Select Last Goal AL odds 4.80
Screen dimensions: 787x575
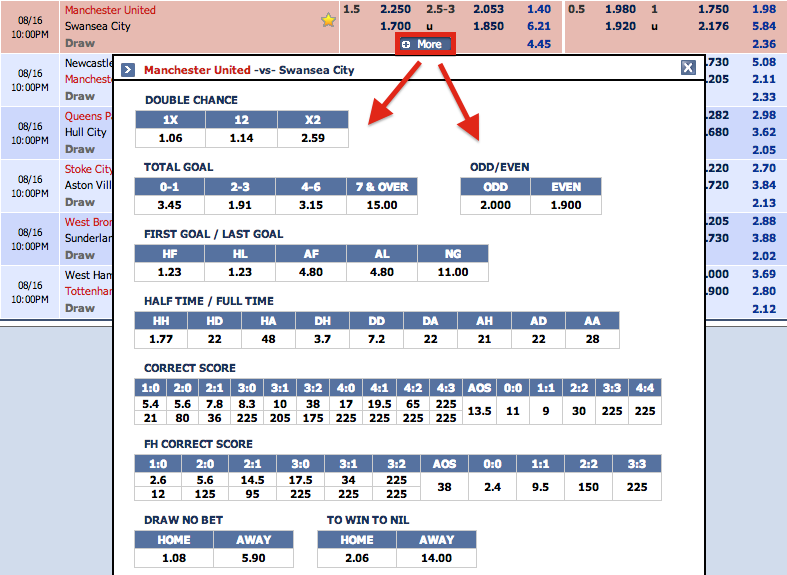382,272
